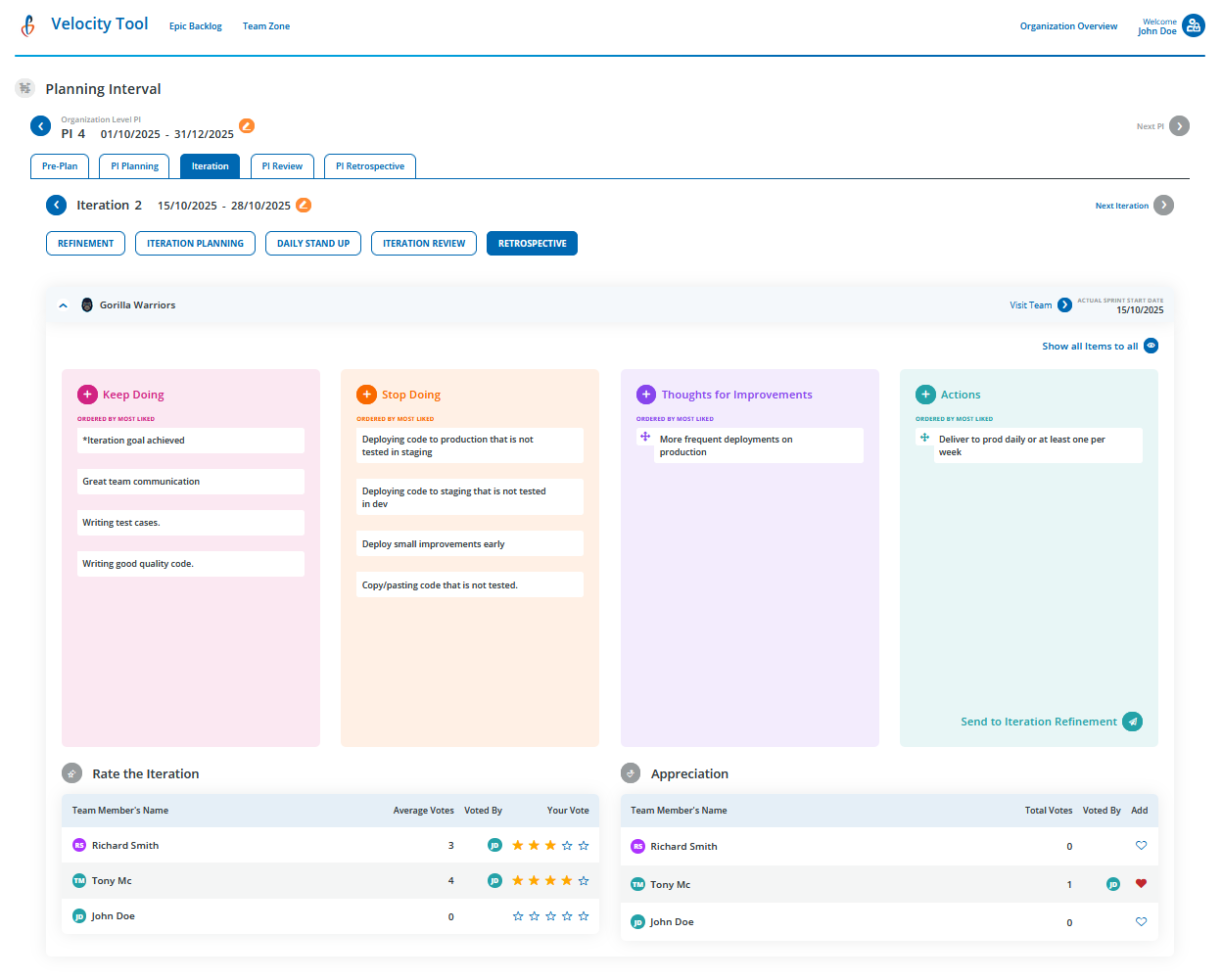The image size is (1222, 980).
Task: Open the Daily Stand Up tab
Action: tap(313, 244)
